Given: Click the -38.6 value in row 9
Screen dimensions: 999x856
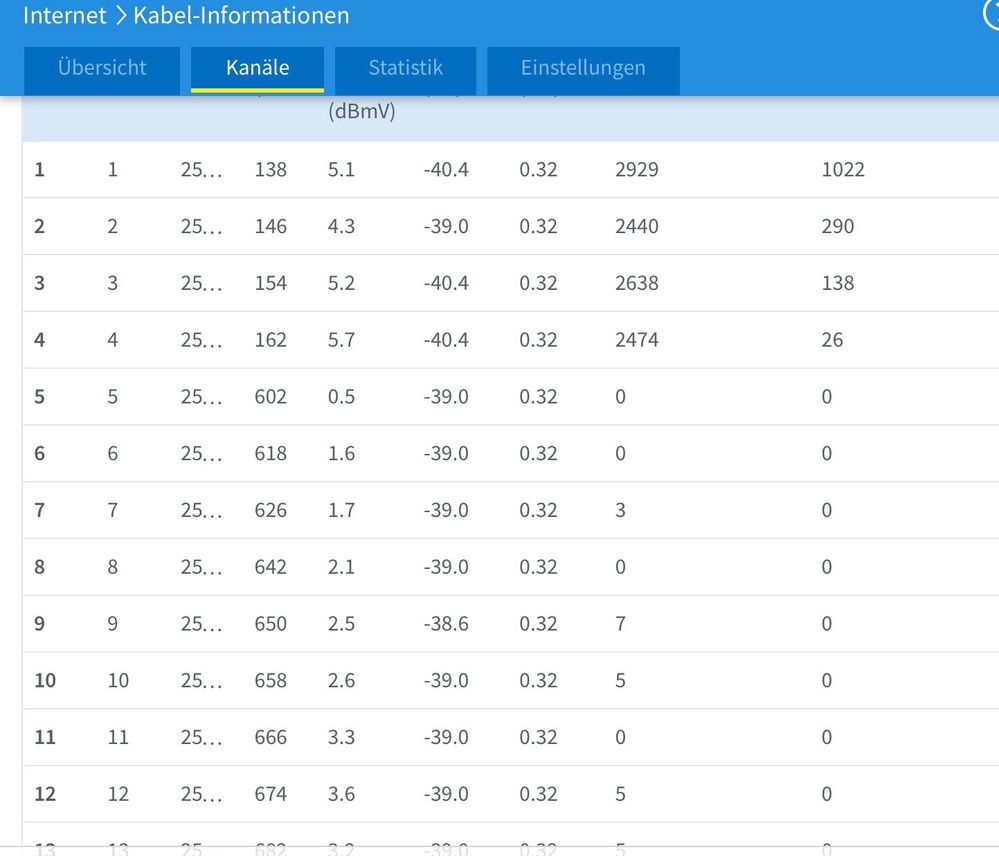Looking at the screenshot, I should coord(446,623).
